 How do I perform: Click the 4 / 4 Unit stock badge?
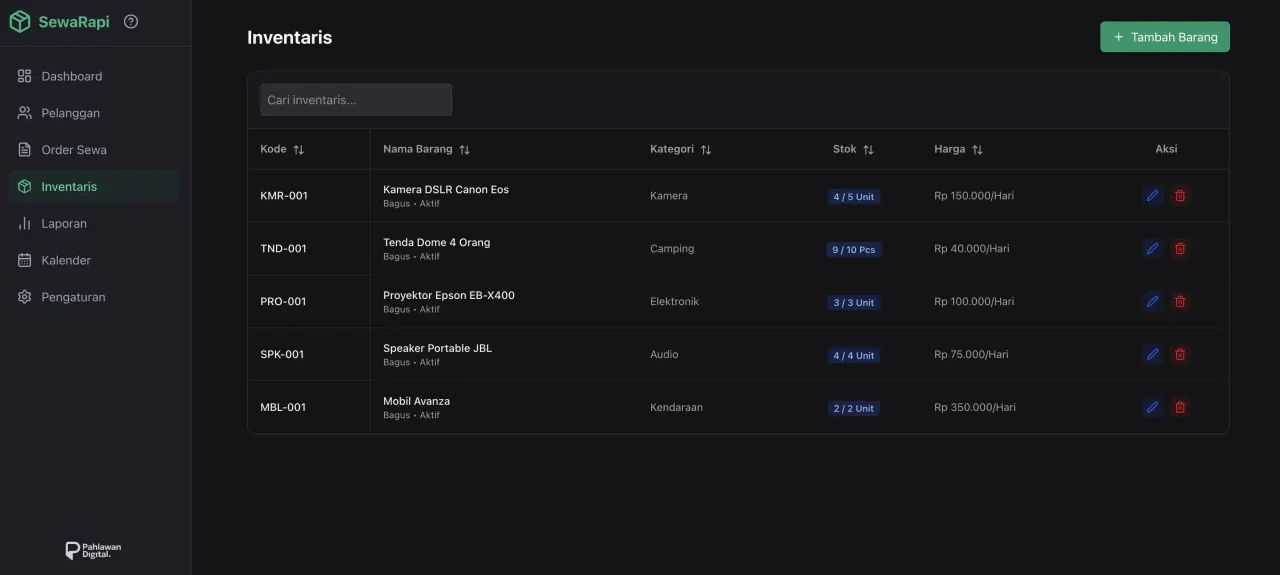pos(854,355)
